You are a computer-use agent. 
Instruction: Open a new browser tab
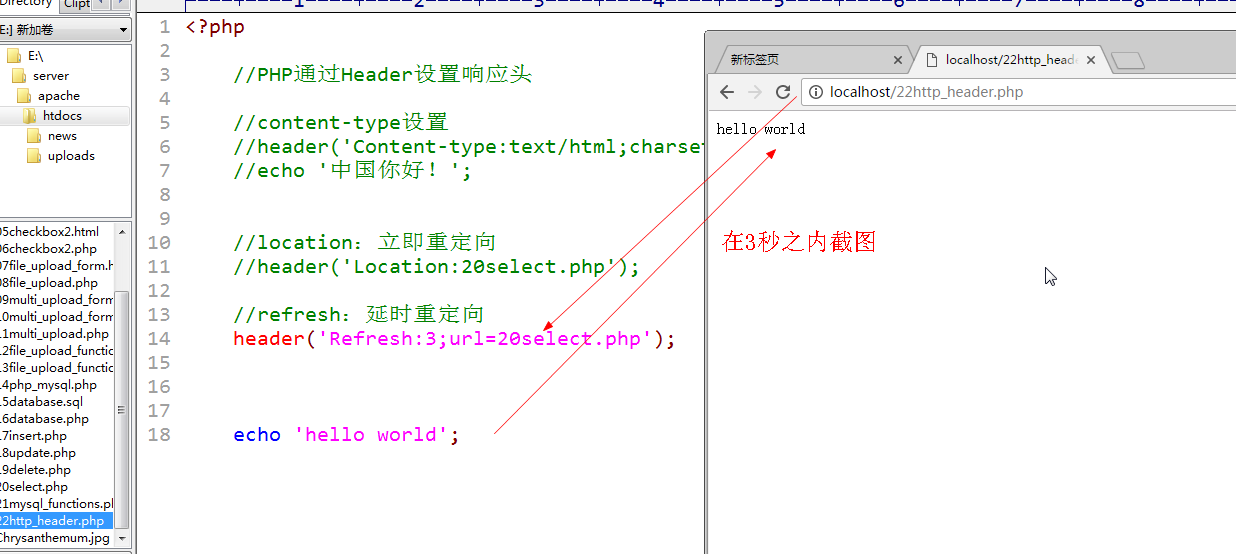[x=1128, y=61]
